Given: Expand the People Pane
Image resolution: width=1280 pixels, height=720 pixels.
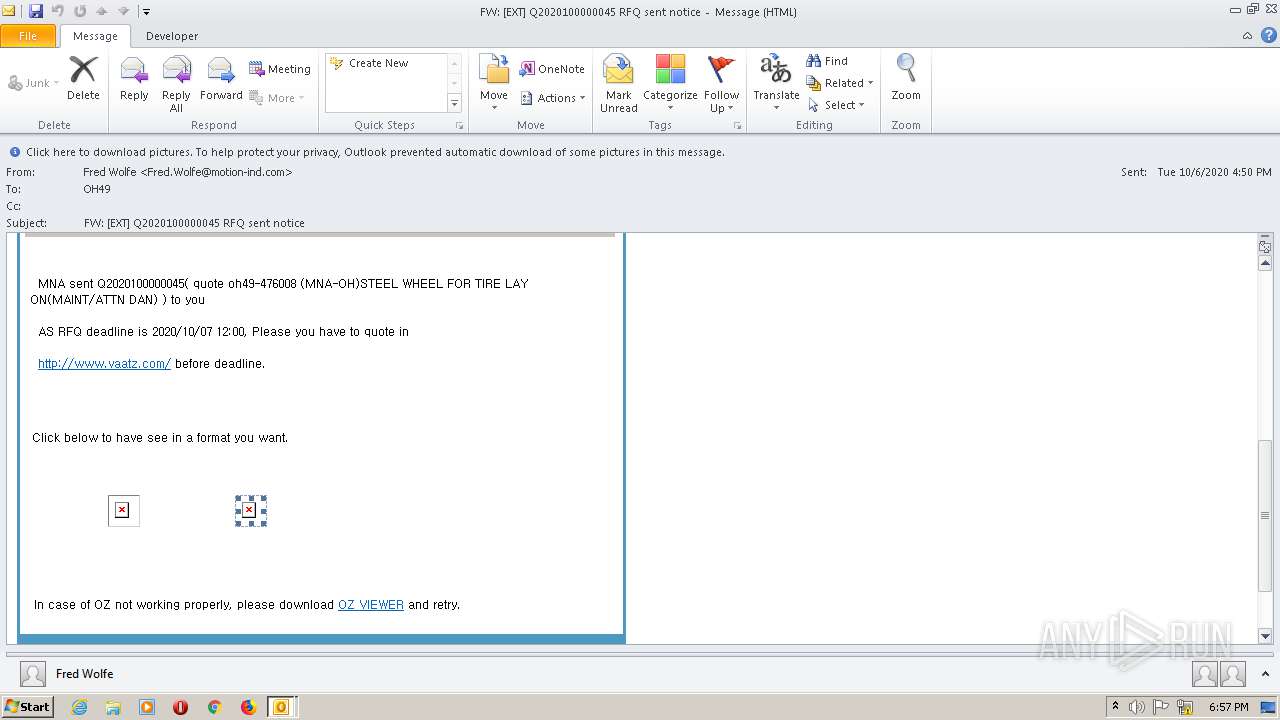Looking at the screenshot, I should (1266, 674).
